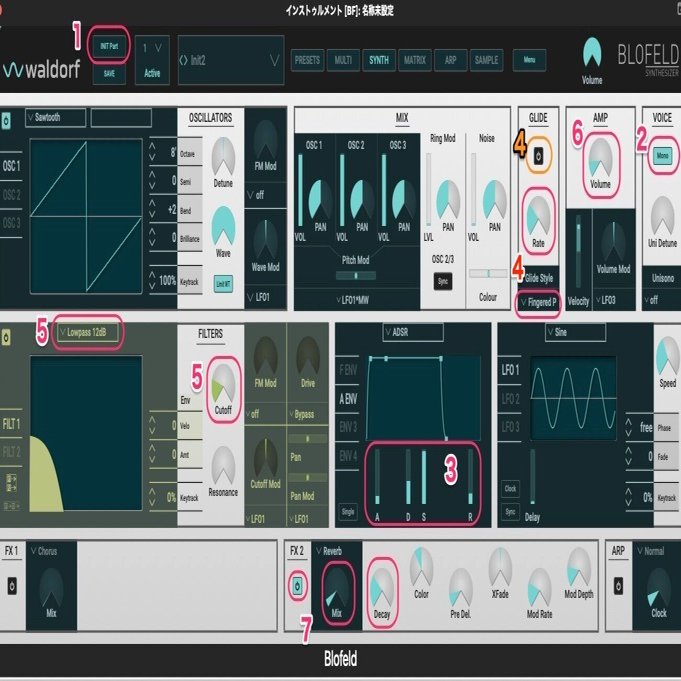Switch to the ARP tab
This screenshot has width=681, height=681.
450,60
